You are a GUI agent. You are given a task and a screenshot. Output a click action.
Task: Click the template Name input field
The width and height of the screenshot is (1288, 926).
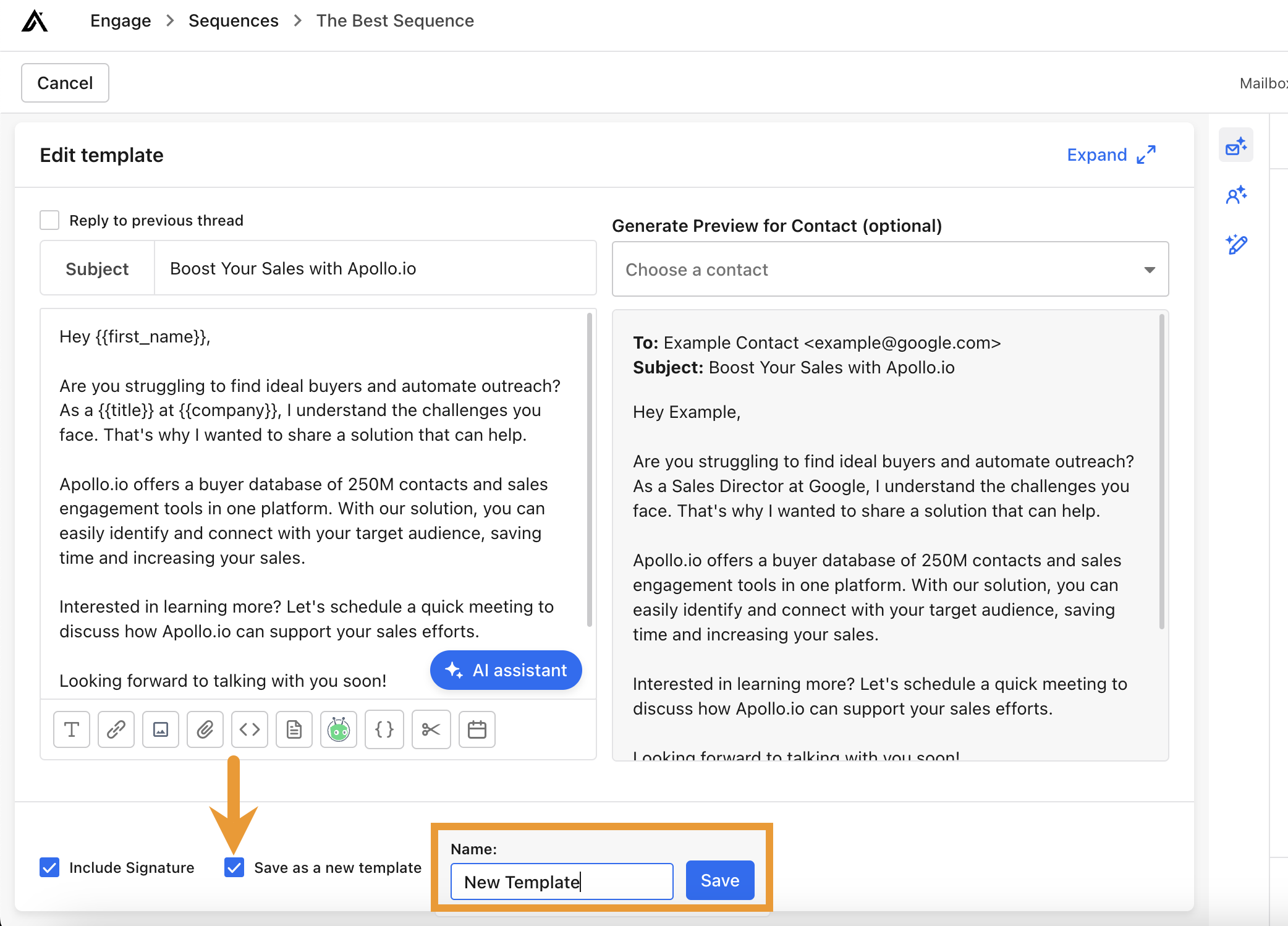pos(562,881)
